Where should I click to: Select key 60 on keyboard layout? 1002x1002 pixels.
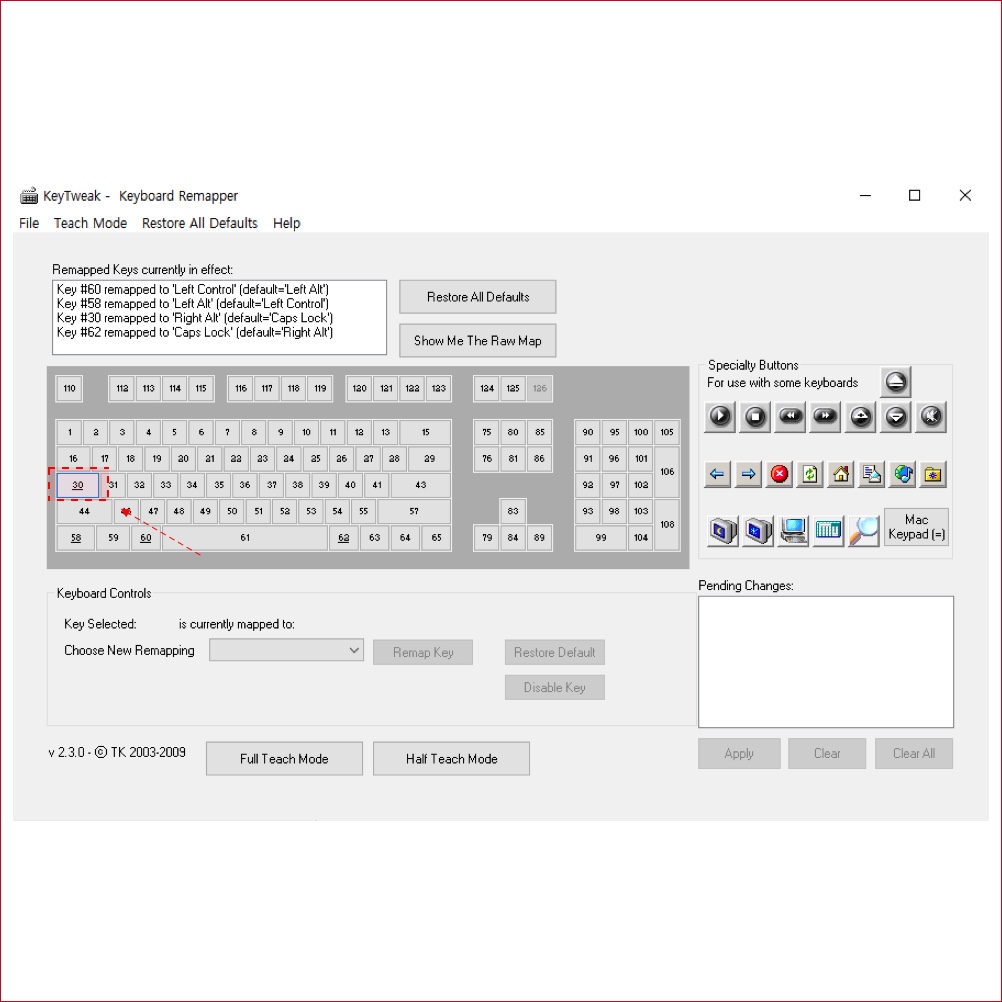point(146,537)
